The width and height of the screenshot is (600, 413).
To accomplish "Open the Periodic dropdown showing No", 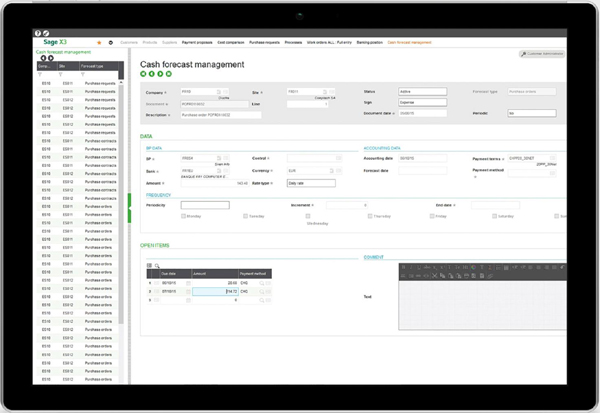I will pyautogui.click(x=532, y=113).
